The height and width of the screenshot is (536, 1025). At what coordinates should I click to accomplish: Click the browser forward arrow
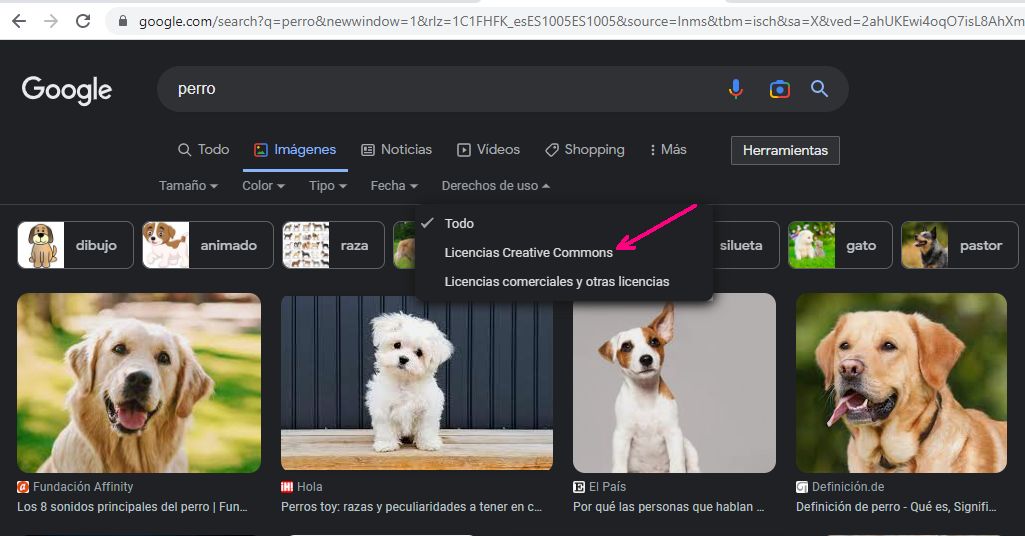50,21
